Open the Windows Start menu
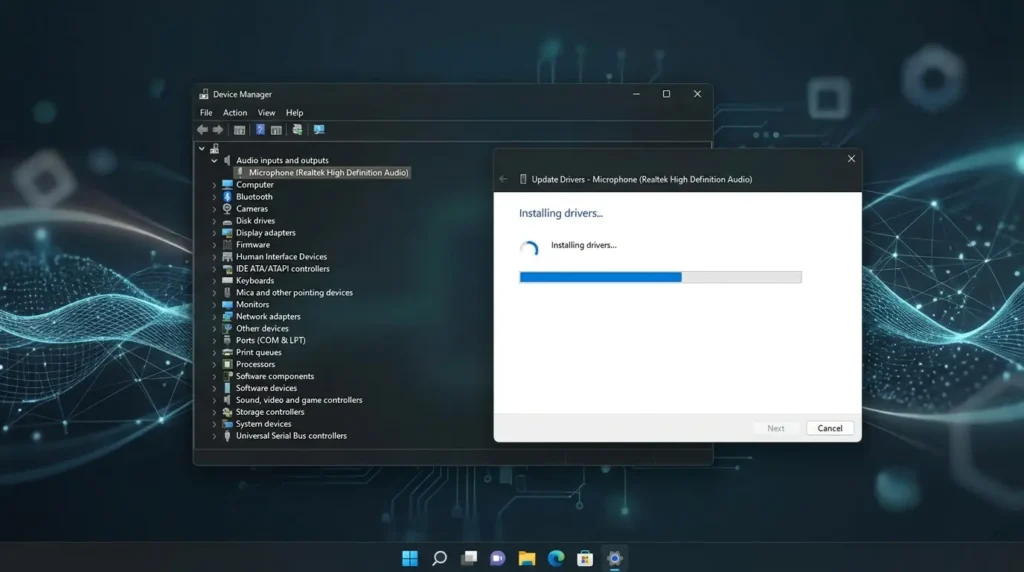This screenshot has height=572, width=1024. tap(409, 558)
